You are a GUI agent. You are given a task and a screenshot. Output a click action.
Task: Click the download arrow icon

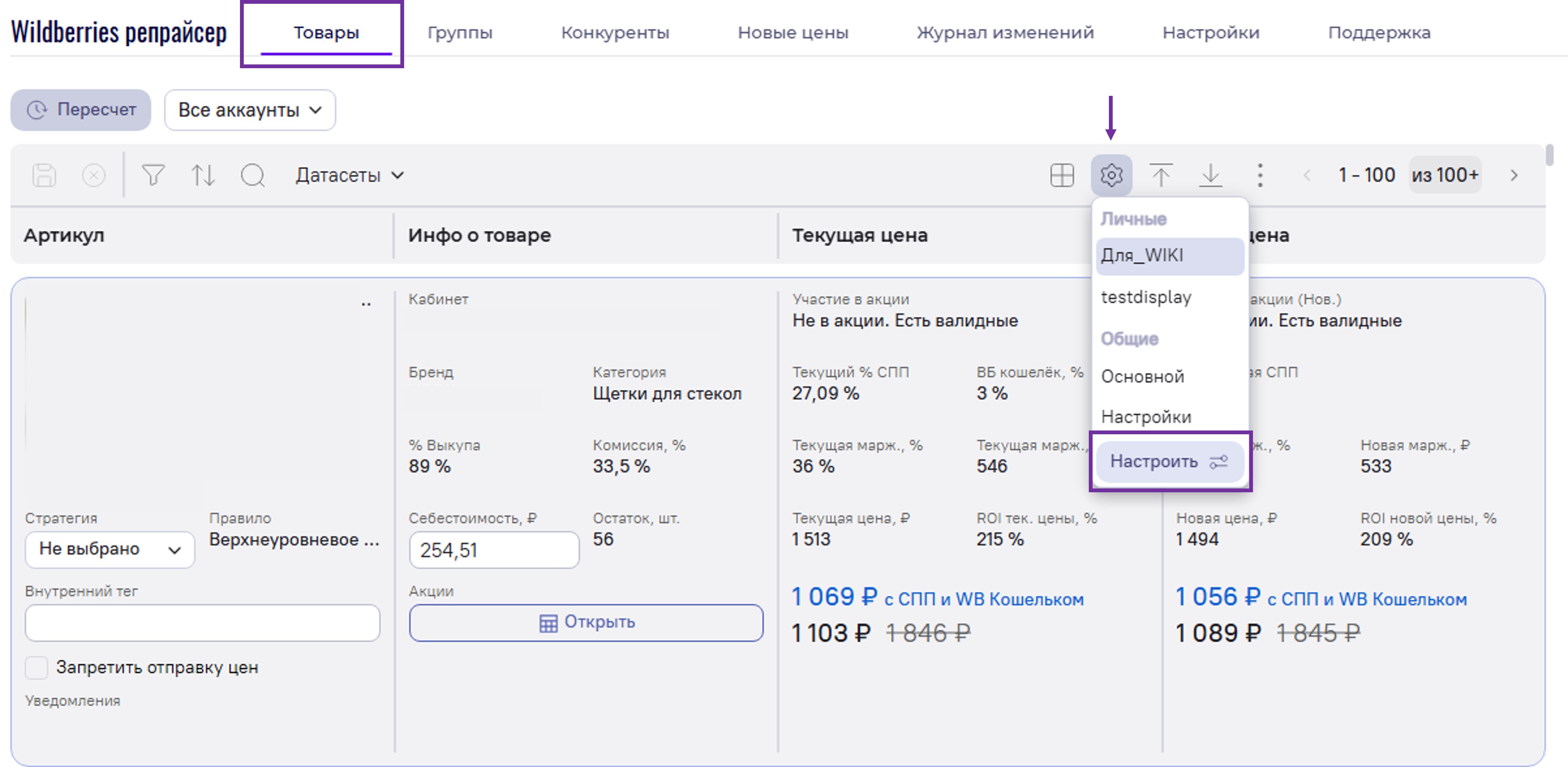pos(1211,175)
